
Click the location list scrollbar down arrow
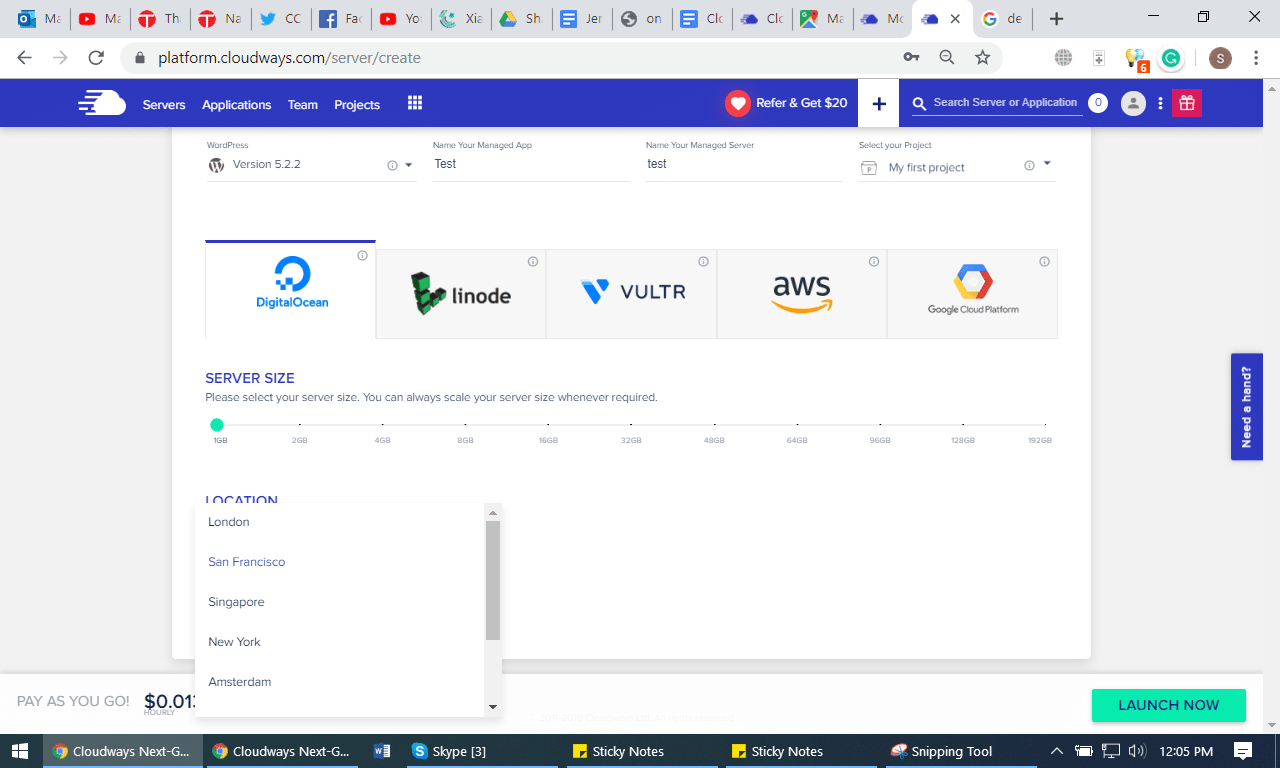point(493,707)
